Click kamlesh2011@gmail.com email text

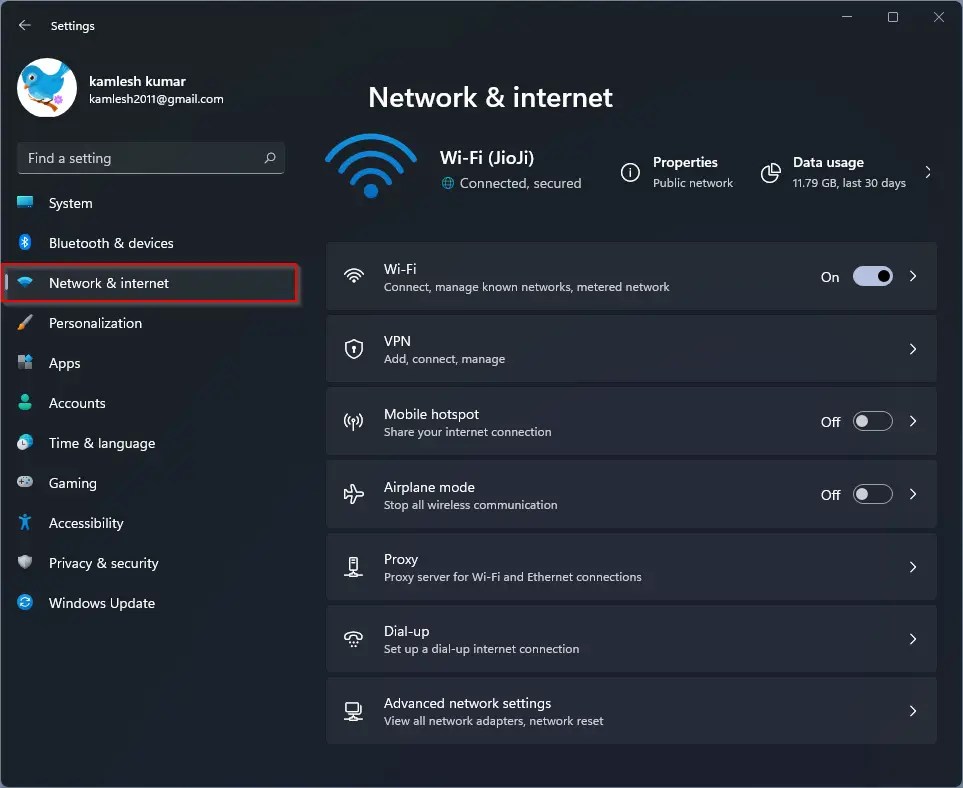point(156,99)
